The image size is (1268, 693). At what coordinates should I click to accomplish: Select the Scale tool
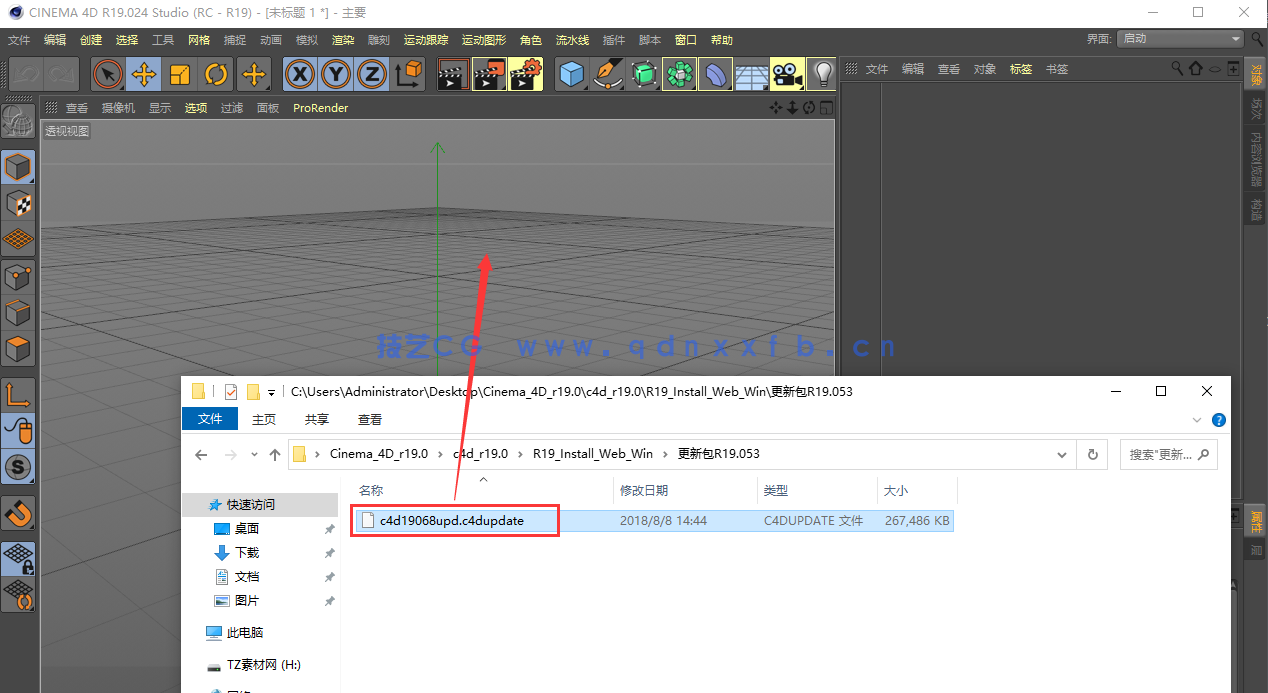pyautogui.click(x=181, y=74)
